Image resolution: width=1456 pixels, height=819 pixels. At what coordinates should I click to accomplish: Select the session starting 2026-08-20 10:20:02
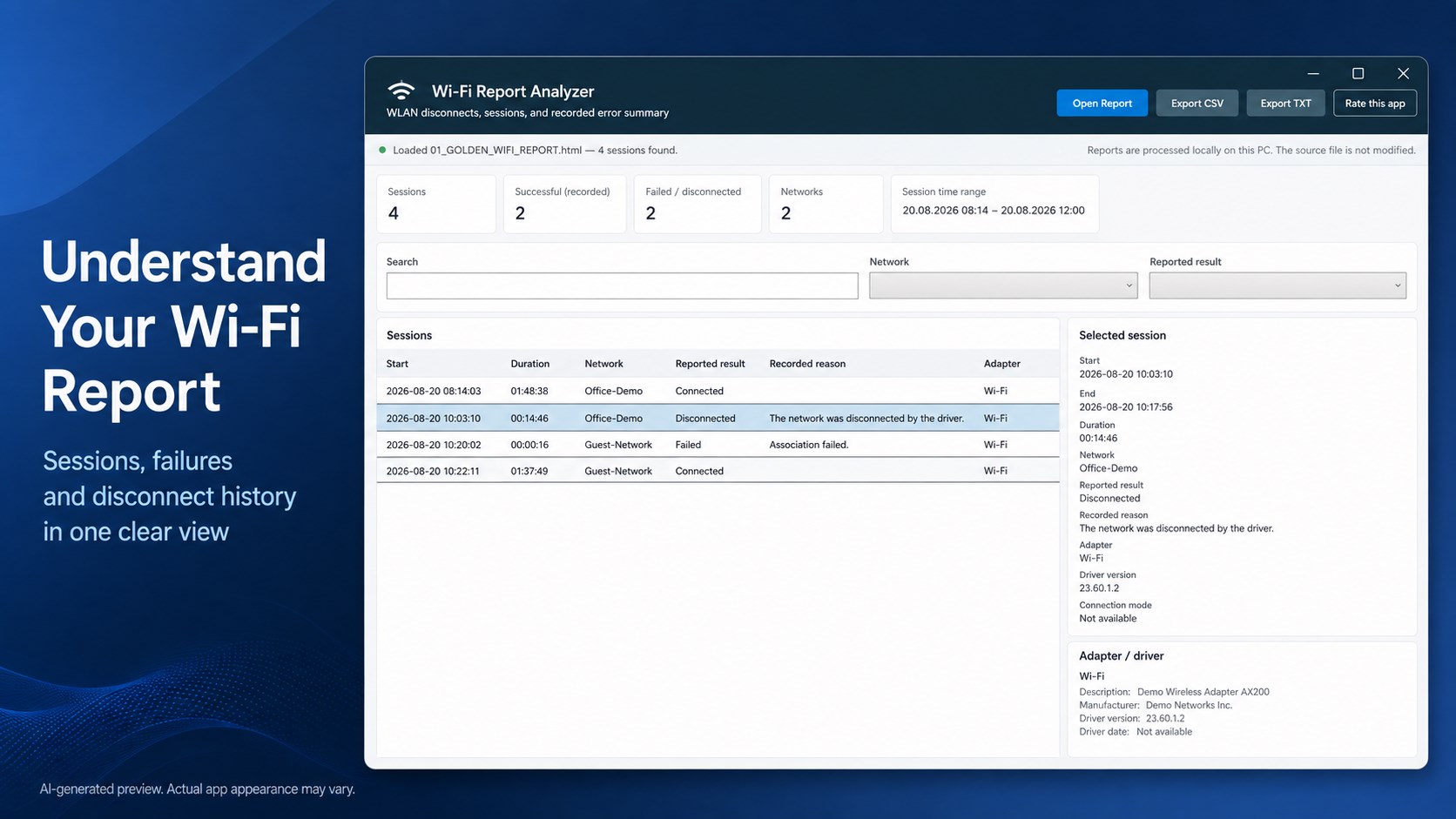click(x=718, y=445)
